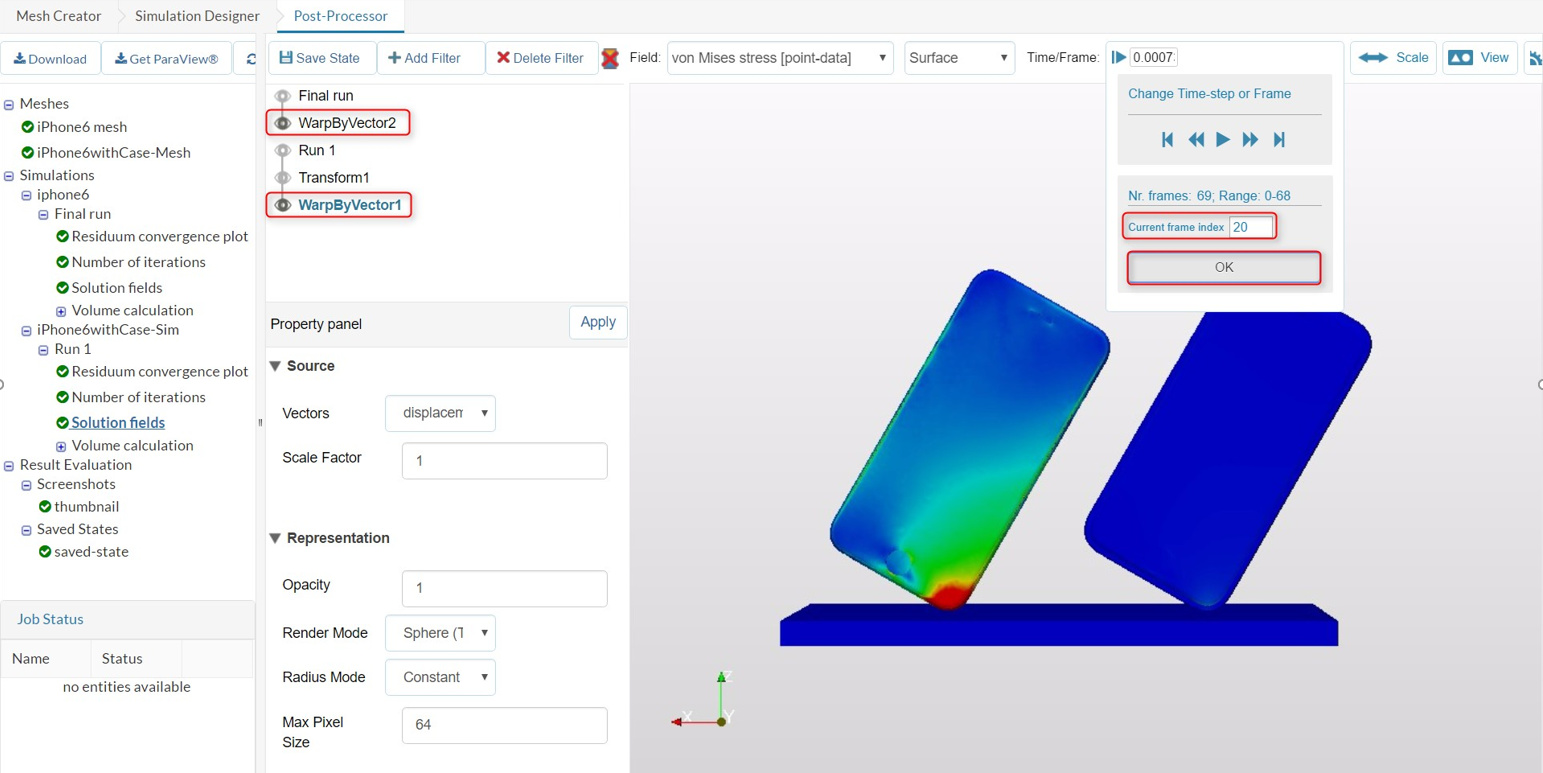Open Solution fields under Final run
This screenshot has height=773, width=1543.
117,288
